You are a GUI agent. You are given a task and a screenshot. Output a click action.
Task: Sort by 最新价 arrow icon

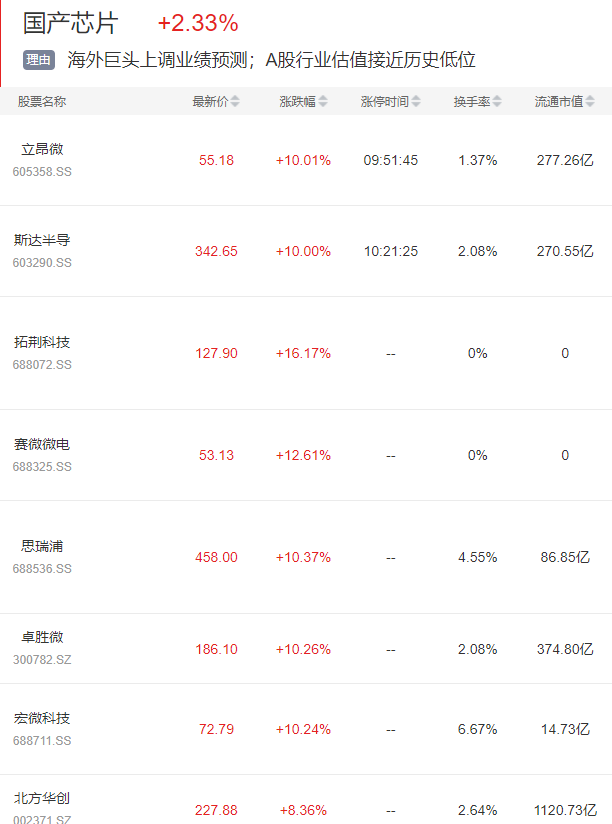pos(235,101)
